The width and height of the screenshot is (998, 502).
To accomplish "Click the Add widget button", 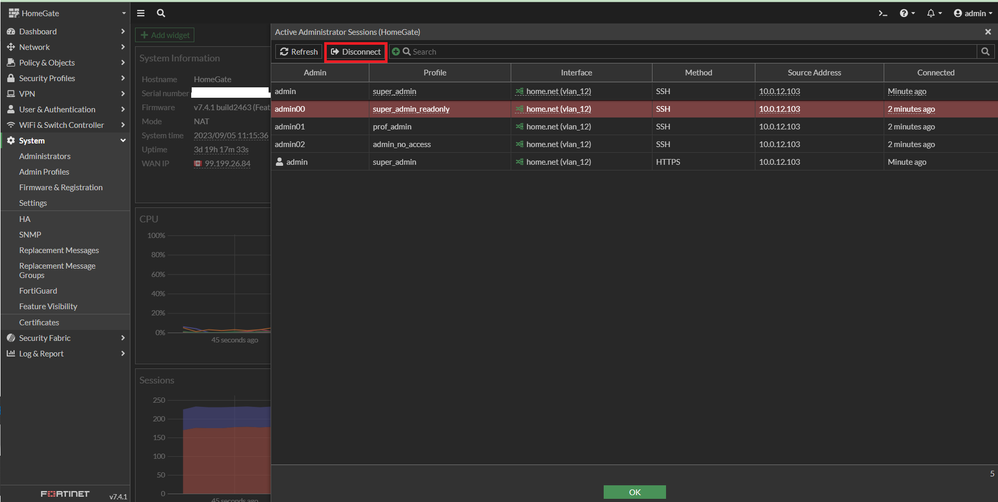I will coord(165,35).
